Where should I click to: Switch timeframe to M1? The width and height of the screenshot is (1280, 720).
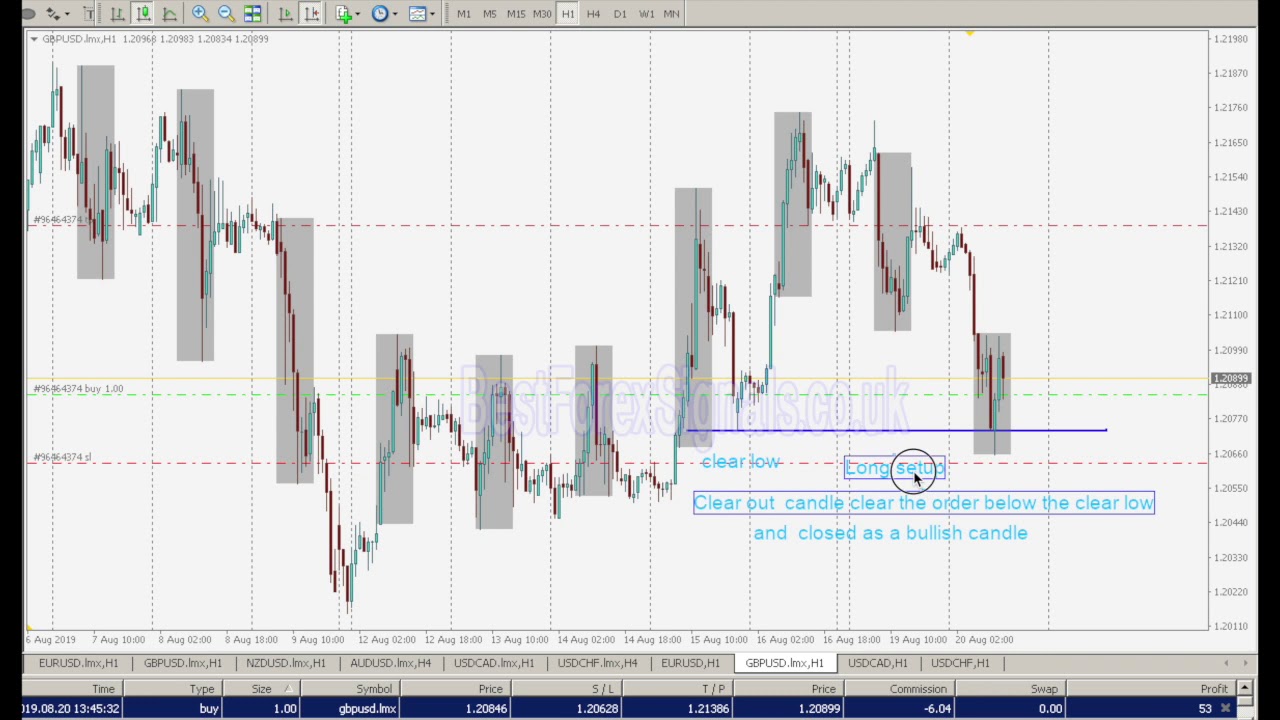click(x=464, y=14)
